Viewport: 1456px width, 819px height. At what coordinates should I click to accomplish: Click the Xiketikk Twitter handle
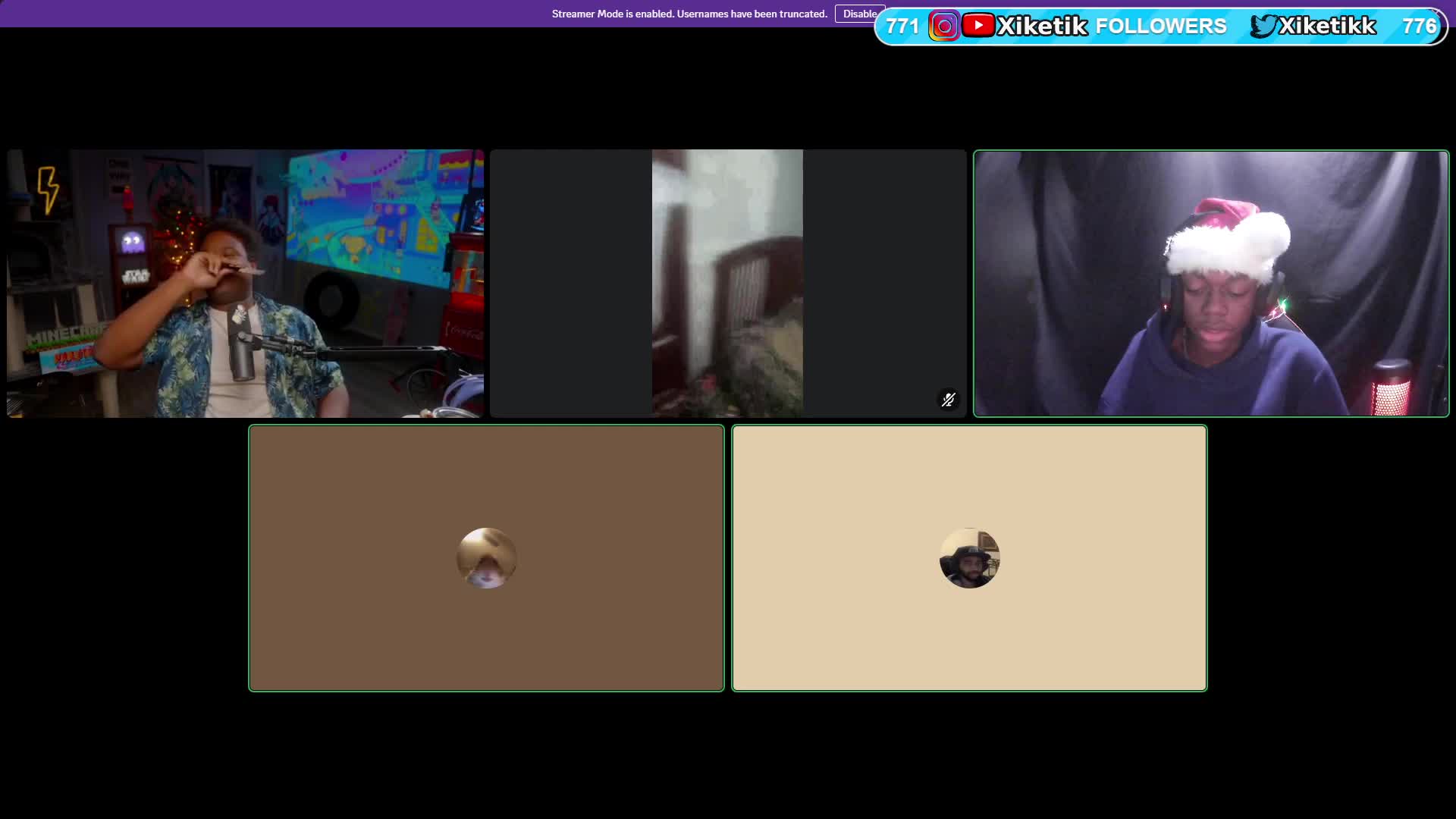1327,26
